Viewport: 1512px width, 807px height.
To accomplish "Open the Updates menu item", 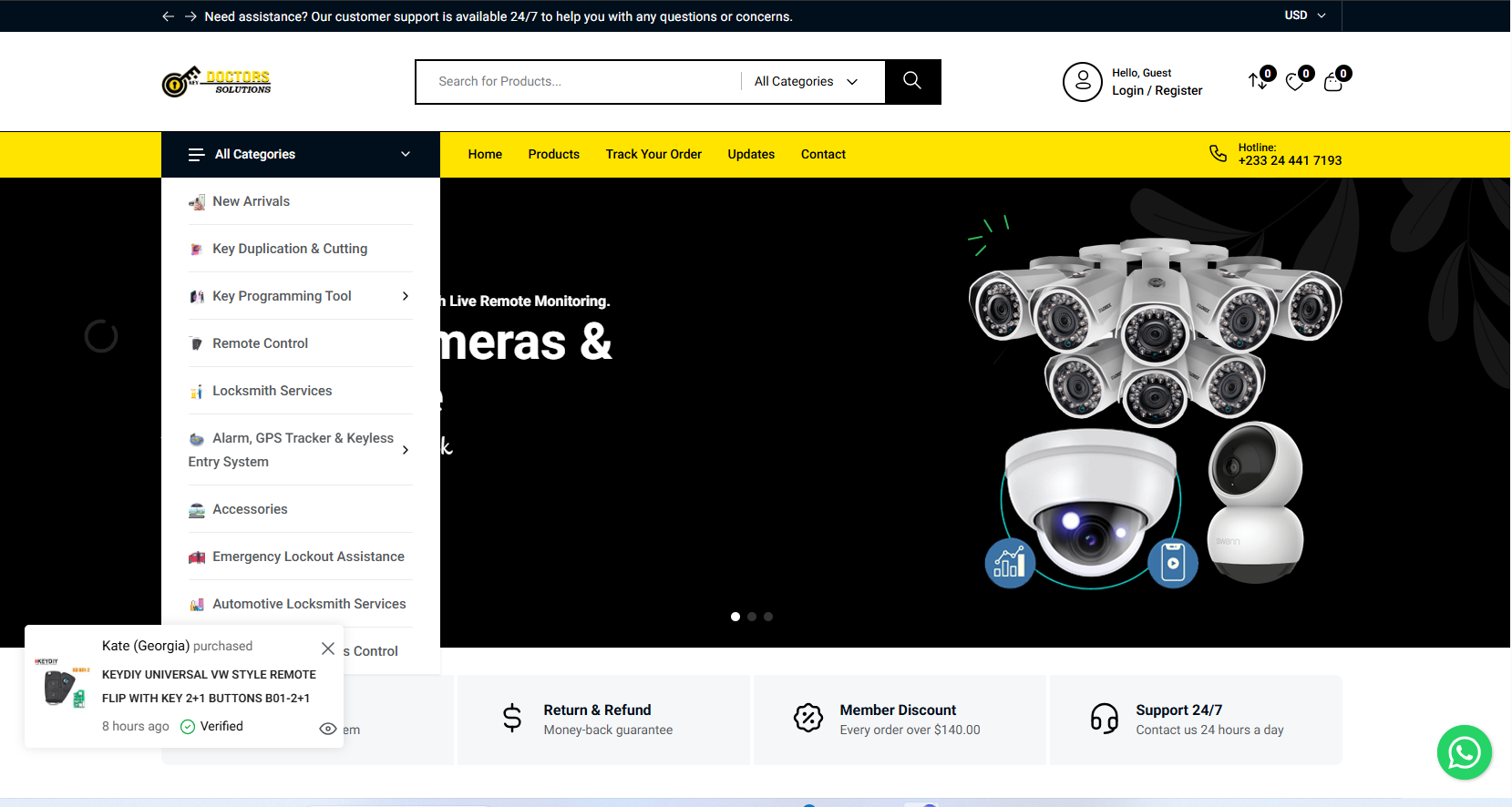I will pos(751,154).
